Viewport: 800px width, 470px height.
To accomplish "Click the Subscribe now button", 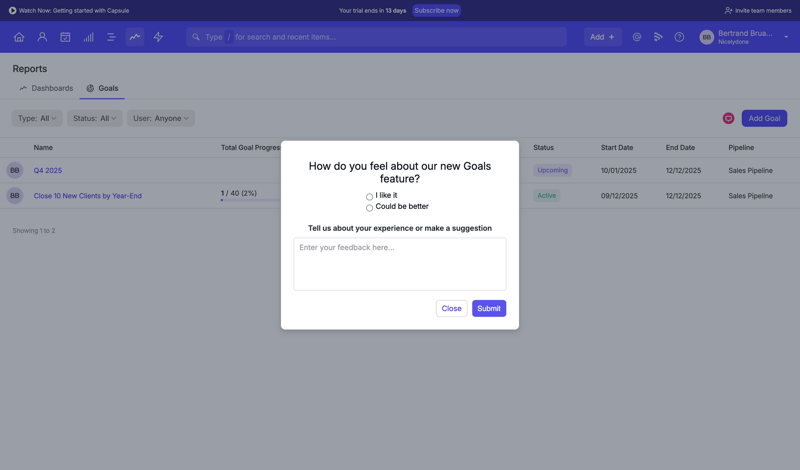I will [x=436, y=10].
